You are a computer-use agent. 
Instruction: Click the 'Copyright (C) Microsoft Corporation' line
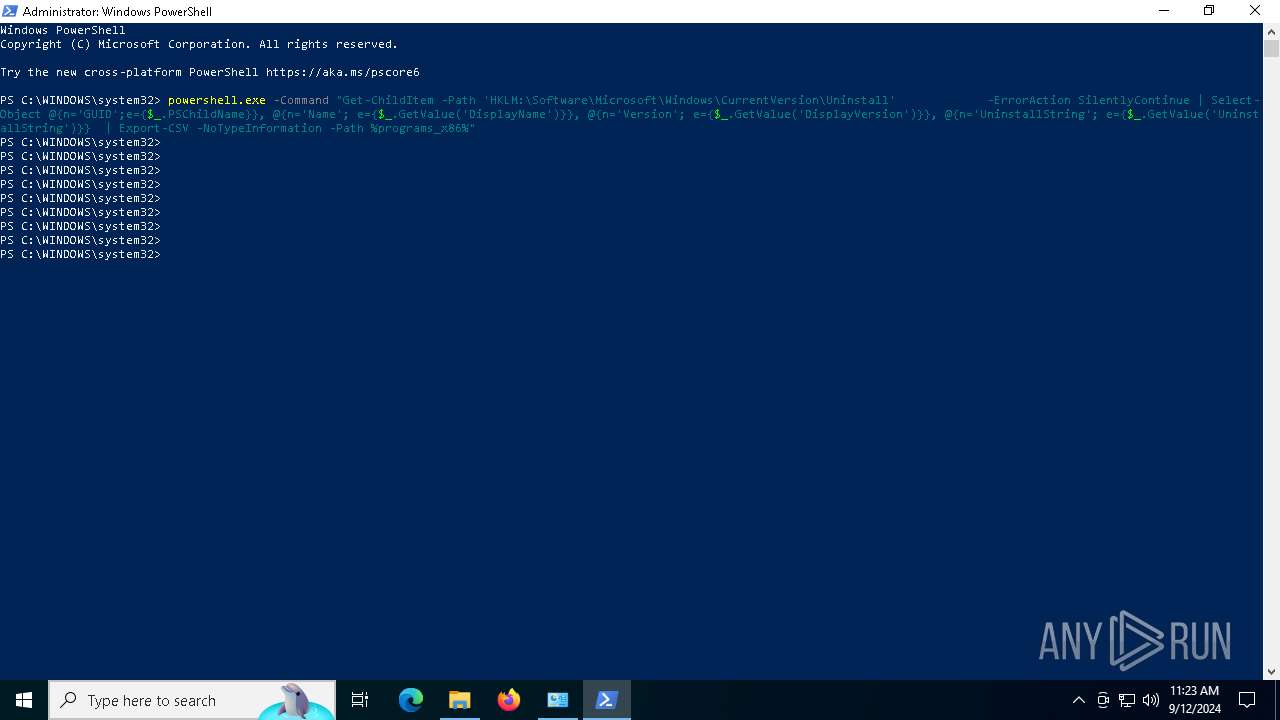coord(199,44)
